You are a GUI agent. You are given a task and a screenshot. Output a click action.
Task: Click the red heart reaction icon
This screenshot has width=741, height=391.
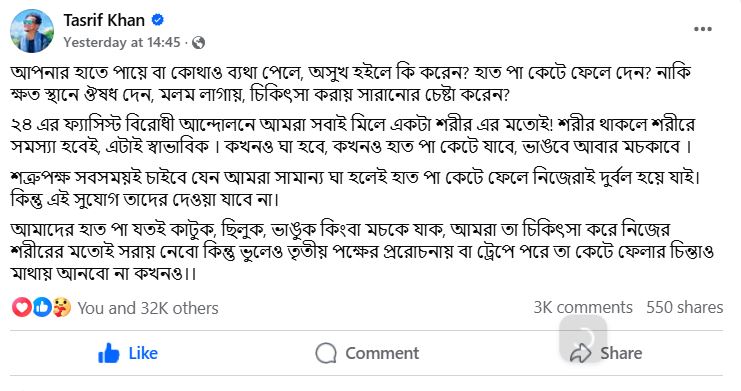tap(21, 307)
